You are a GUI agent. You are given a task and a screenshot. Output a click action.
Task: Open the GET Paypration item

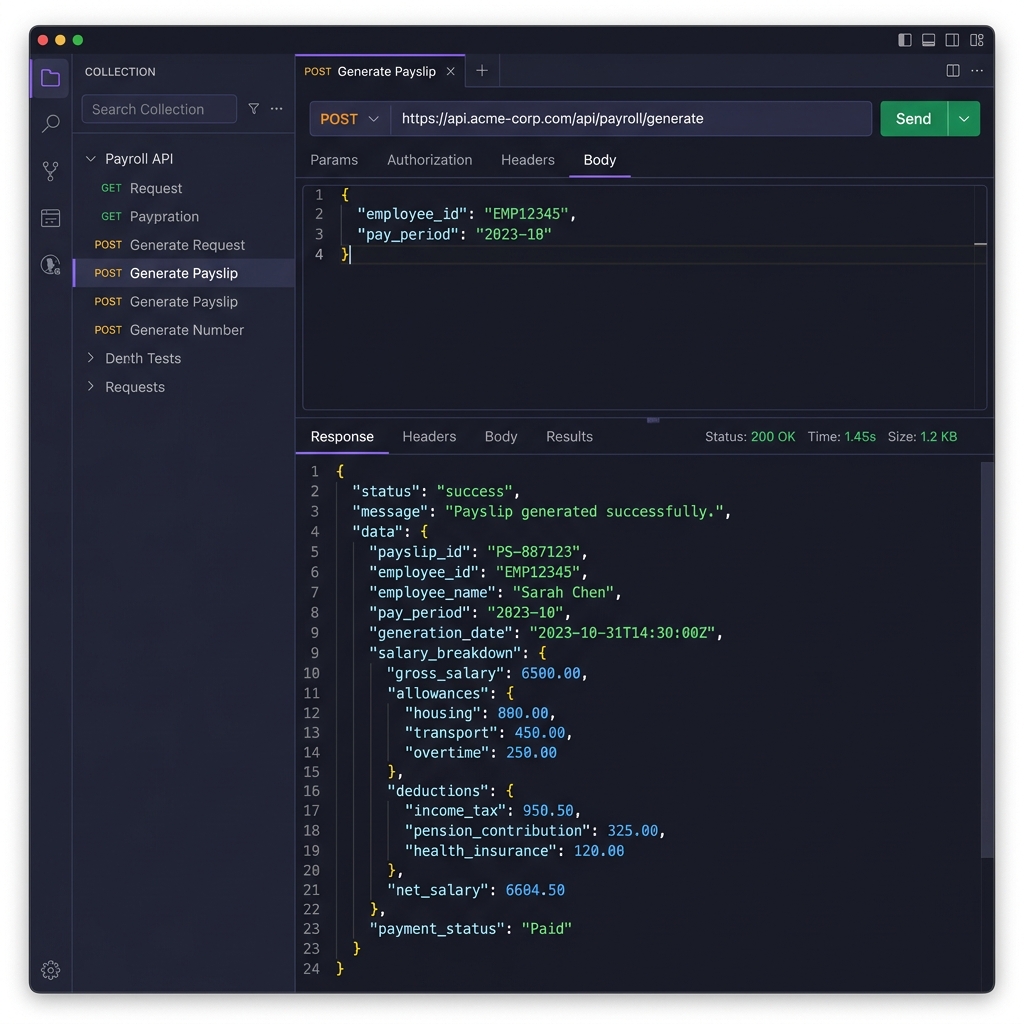coord(184,216)
